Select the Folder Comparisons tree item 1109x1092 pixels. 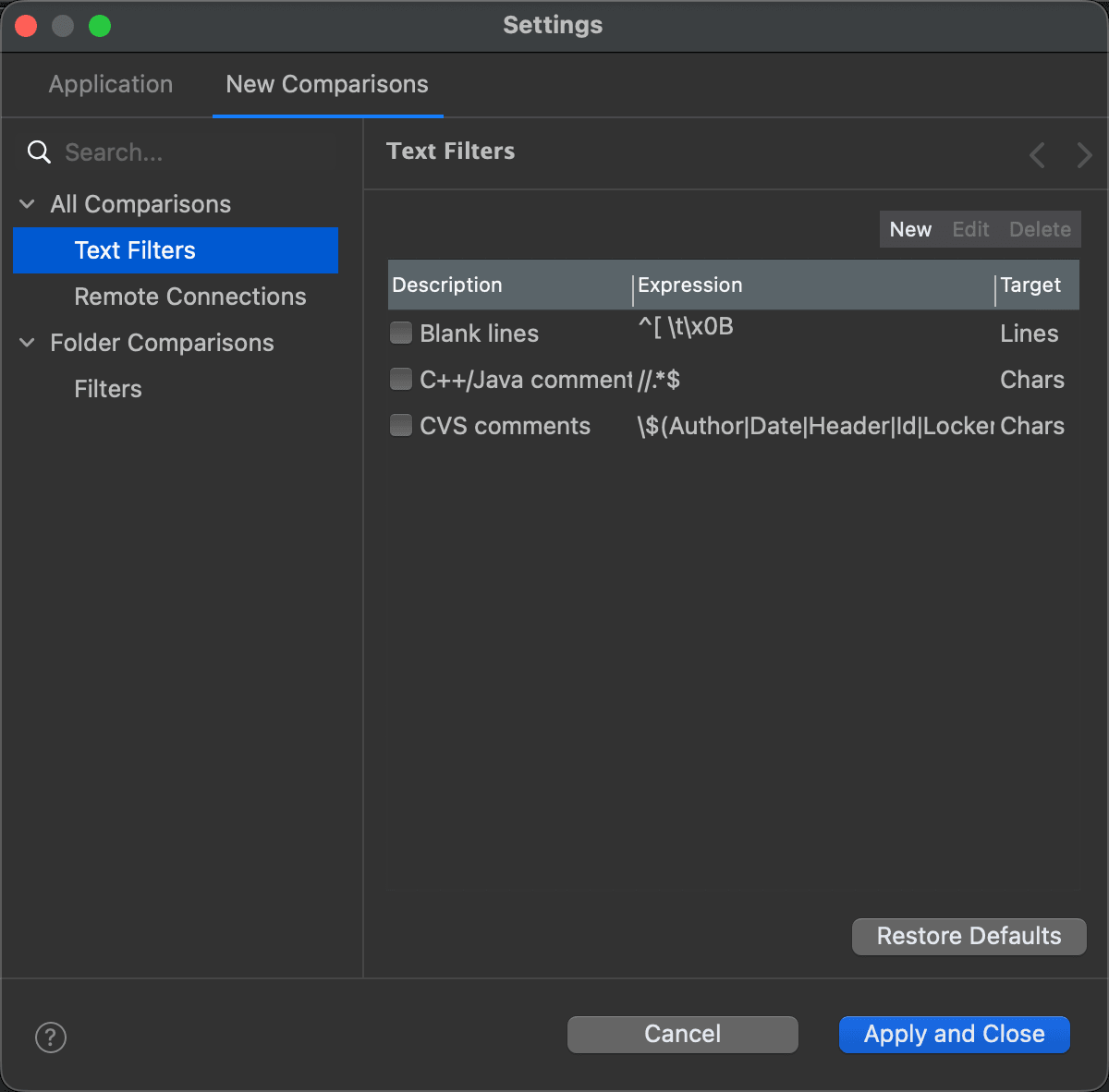162,343
